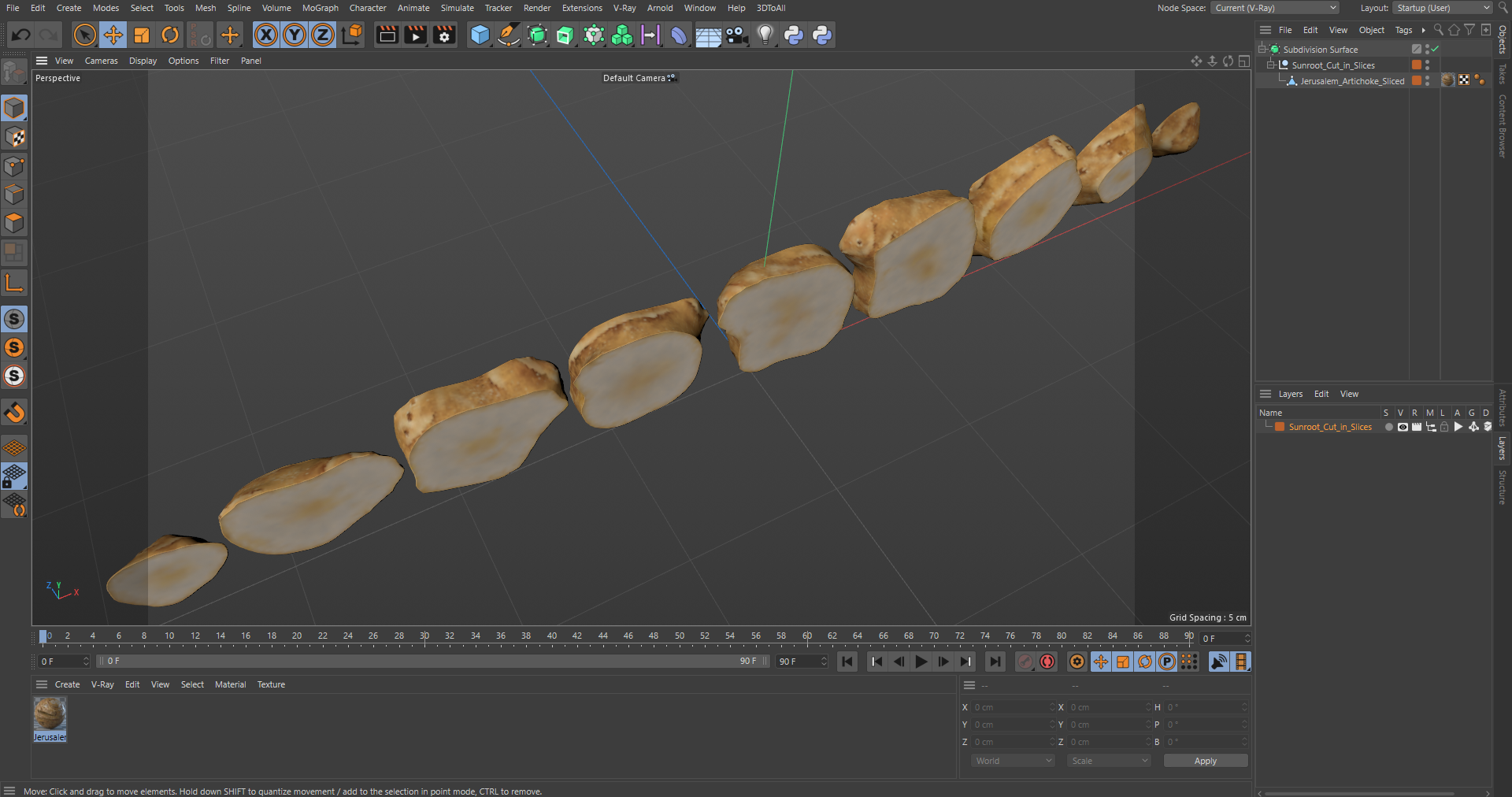Toggle Y axis lock

pos(295,35)
